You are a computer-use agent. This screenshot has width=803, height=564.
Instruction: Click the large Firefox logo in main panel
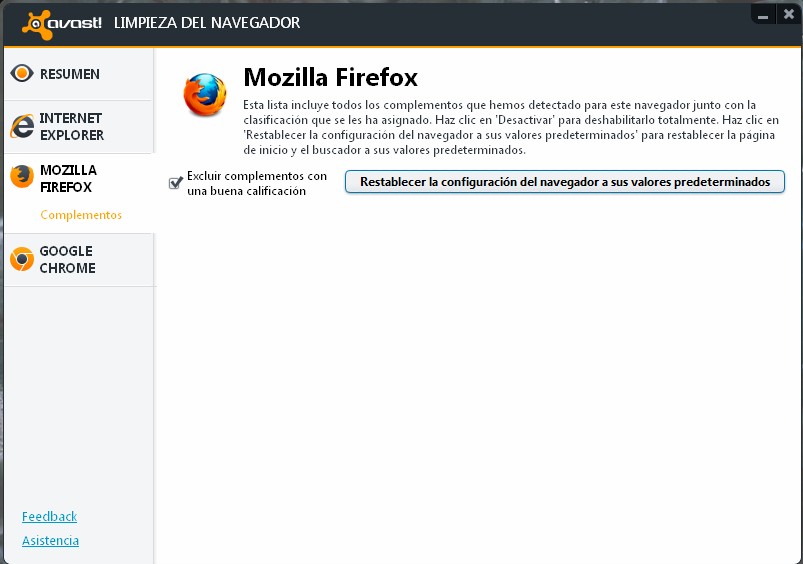205,95
